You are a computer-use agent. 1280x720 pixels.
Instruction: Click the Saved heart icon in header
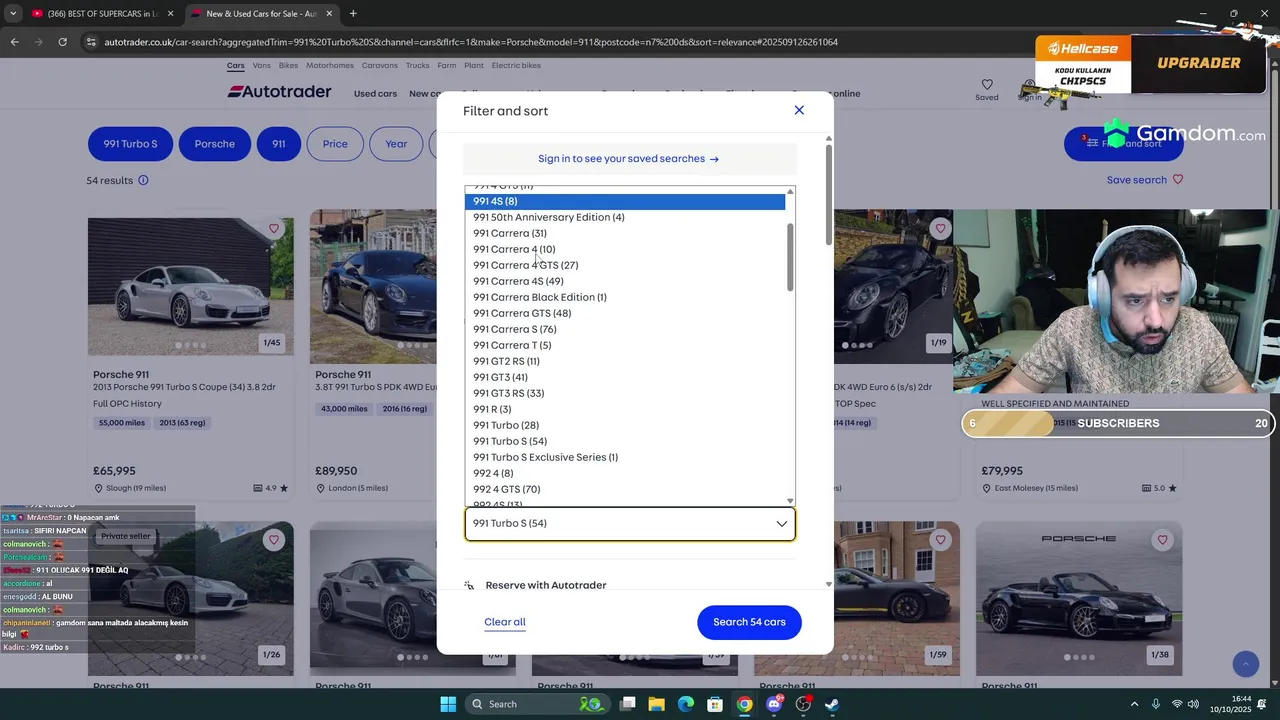(x=987, y=85)
